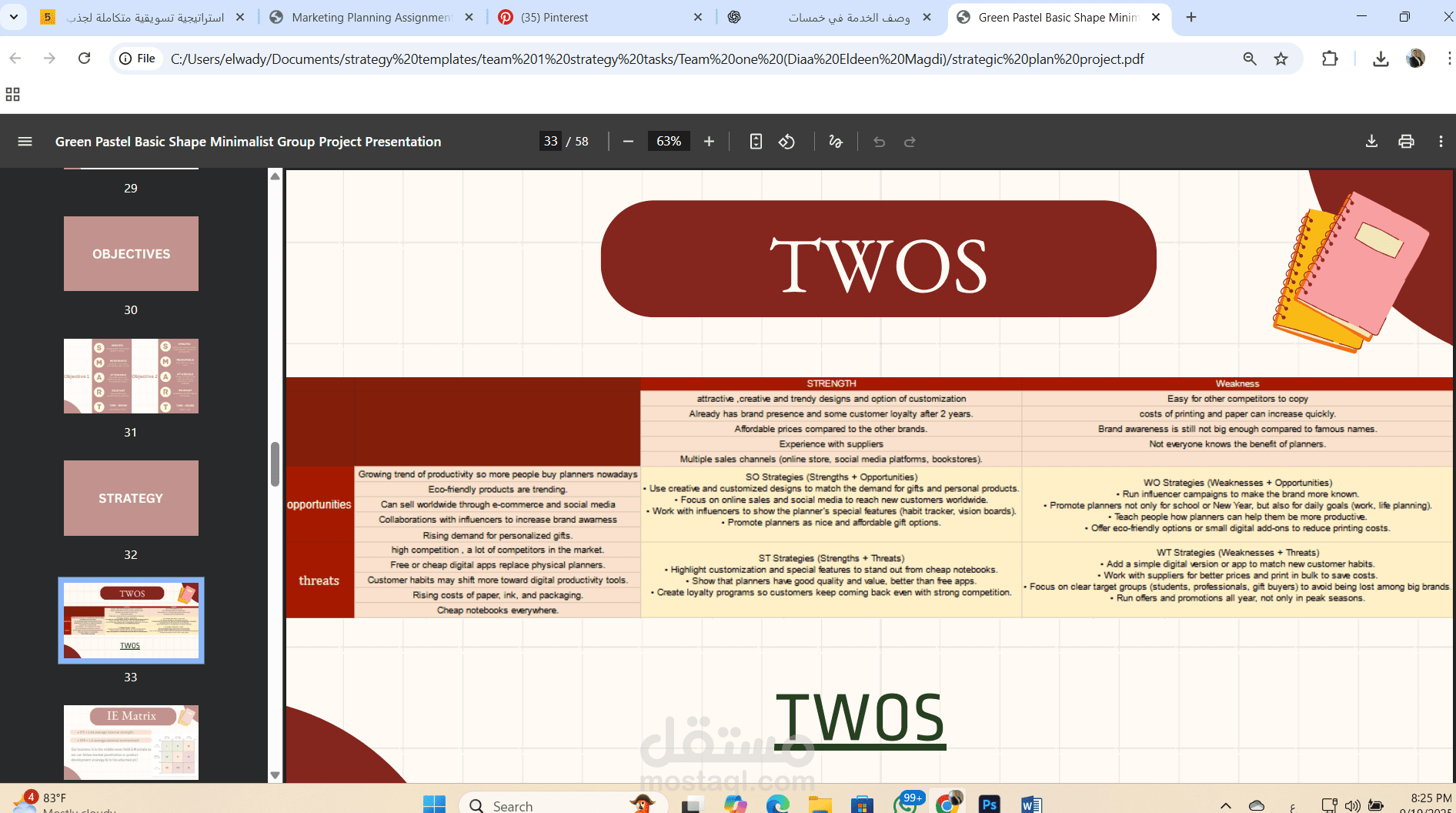Open Photoshop from the taskbar
The height and width of the screenshot is (813, 1456).
[x=989, y=805]
